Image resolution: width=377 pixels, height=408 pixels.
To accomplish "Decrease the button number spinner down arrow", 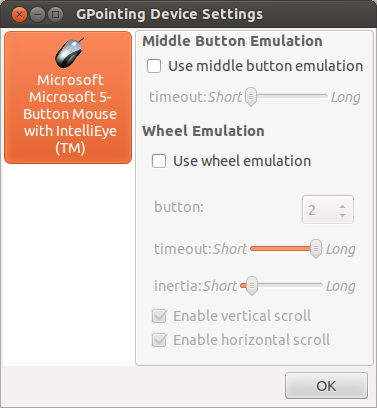I will 342,215.
